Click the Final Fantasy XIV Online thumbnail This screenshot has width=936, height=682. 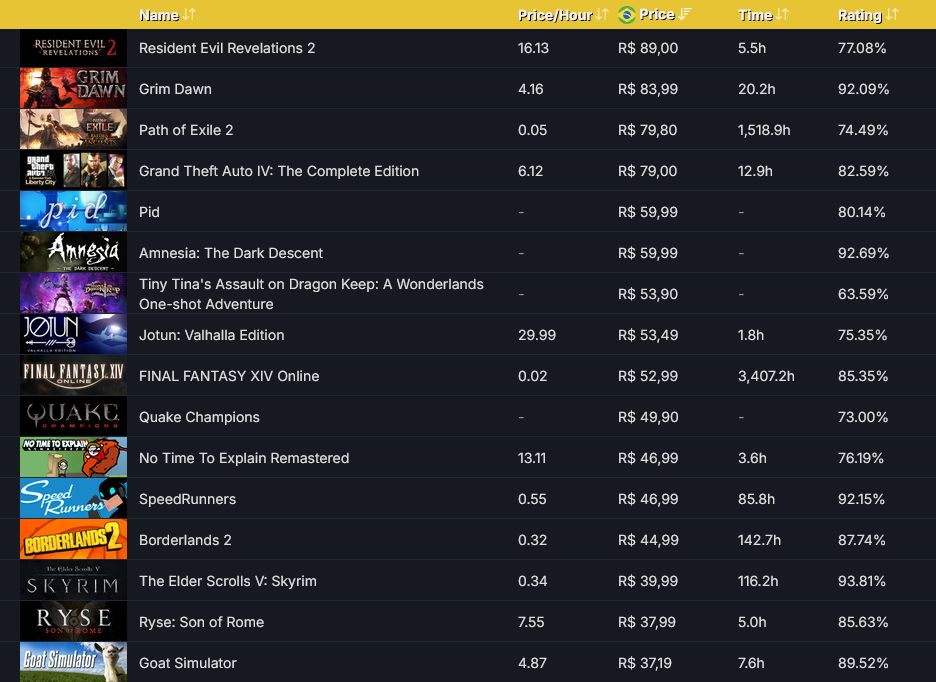coord(73,376)
